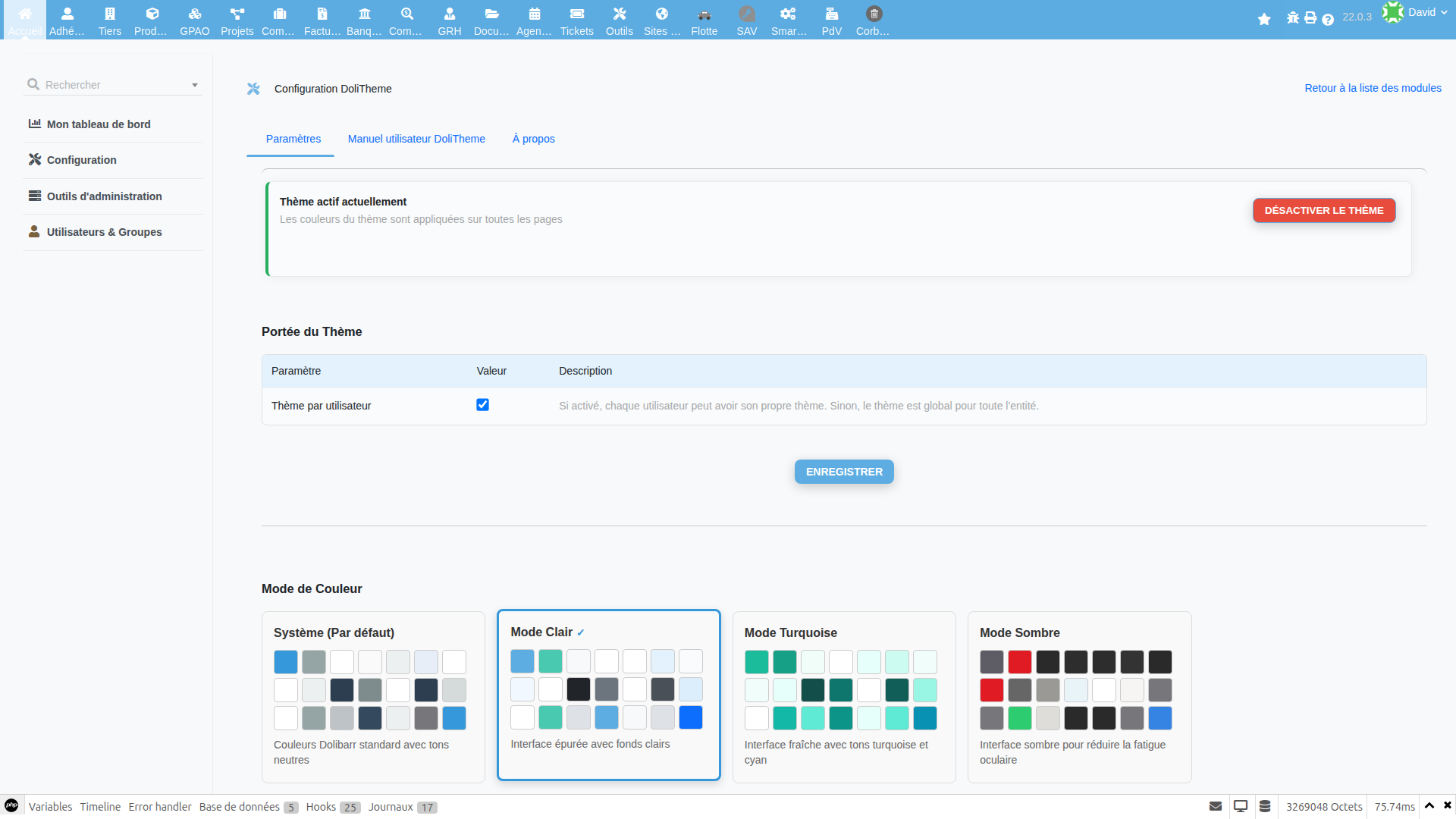Switch to Manuel utilisateur DoliTheme tab
1456x819 pixels.
tap(416, 139)
